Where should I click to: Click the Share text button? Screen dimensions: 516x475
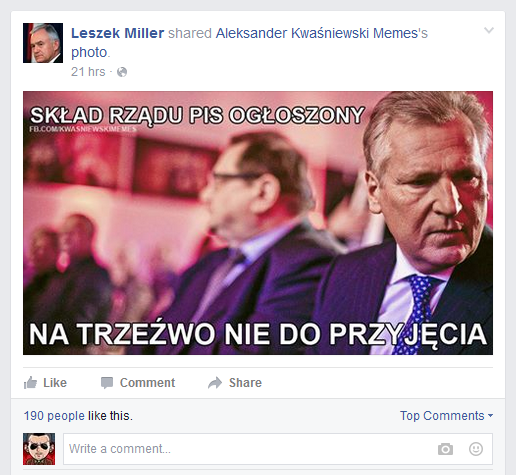pos(245,383)
